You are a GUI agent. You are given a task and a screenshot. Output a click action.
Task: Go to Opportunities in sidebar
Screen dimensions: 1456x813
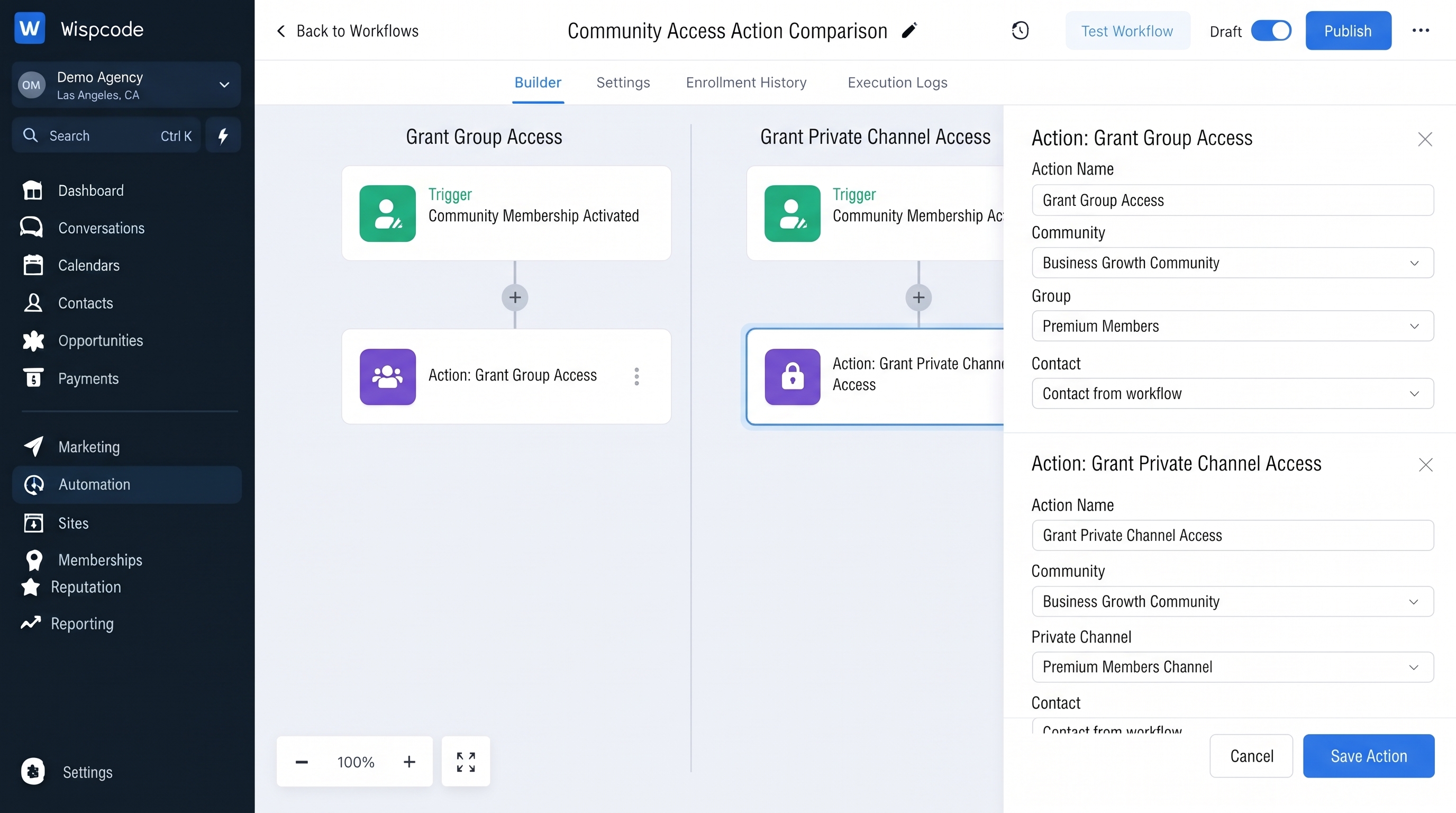pyautogui.click(x=83, y=340)
